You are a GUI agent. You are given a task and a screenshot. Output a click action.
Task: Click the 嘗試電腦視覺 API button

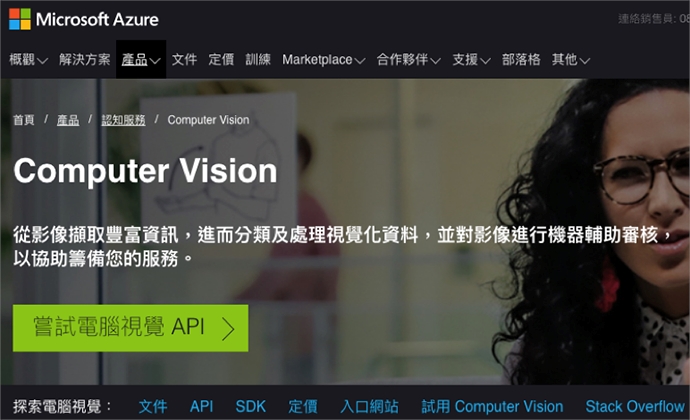[x=130, y=328]
